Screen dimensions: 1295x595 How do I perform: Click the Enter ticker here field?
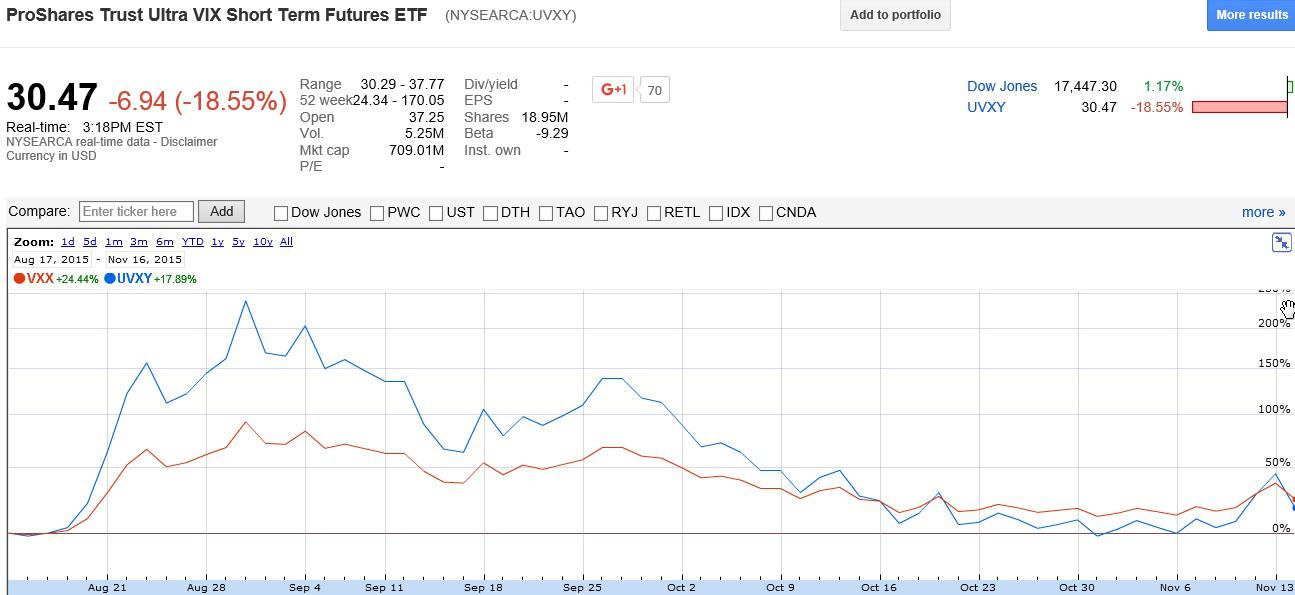[135, 211]
